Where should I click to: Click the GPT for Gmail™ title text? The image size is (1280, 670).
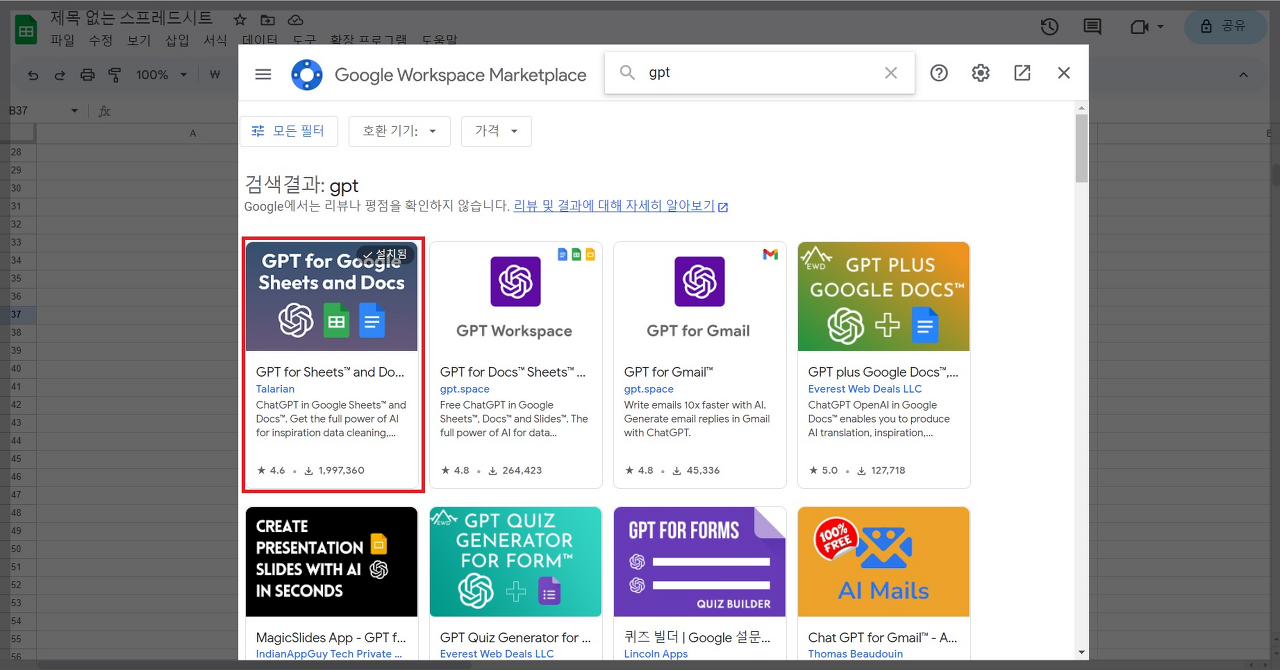669,372
